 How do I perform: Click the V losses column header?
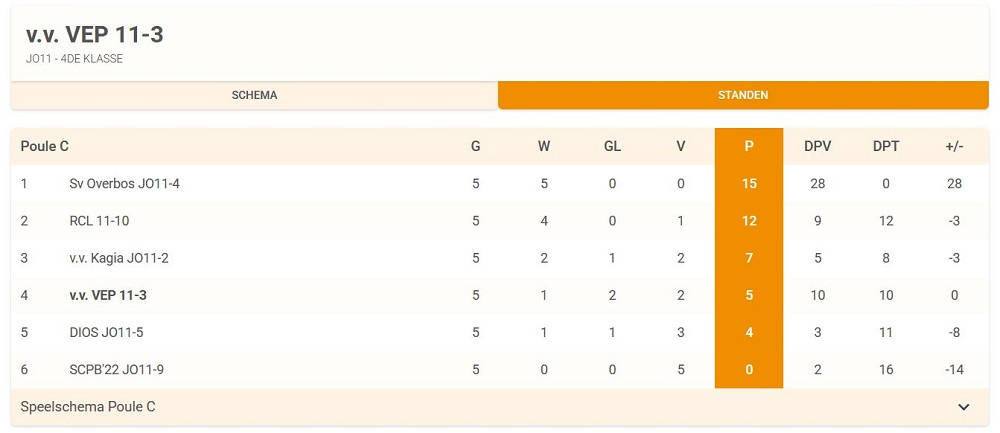coord(680,146)
